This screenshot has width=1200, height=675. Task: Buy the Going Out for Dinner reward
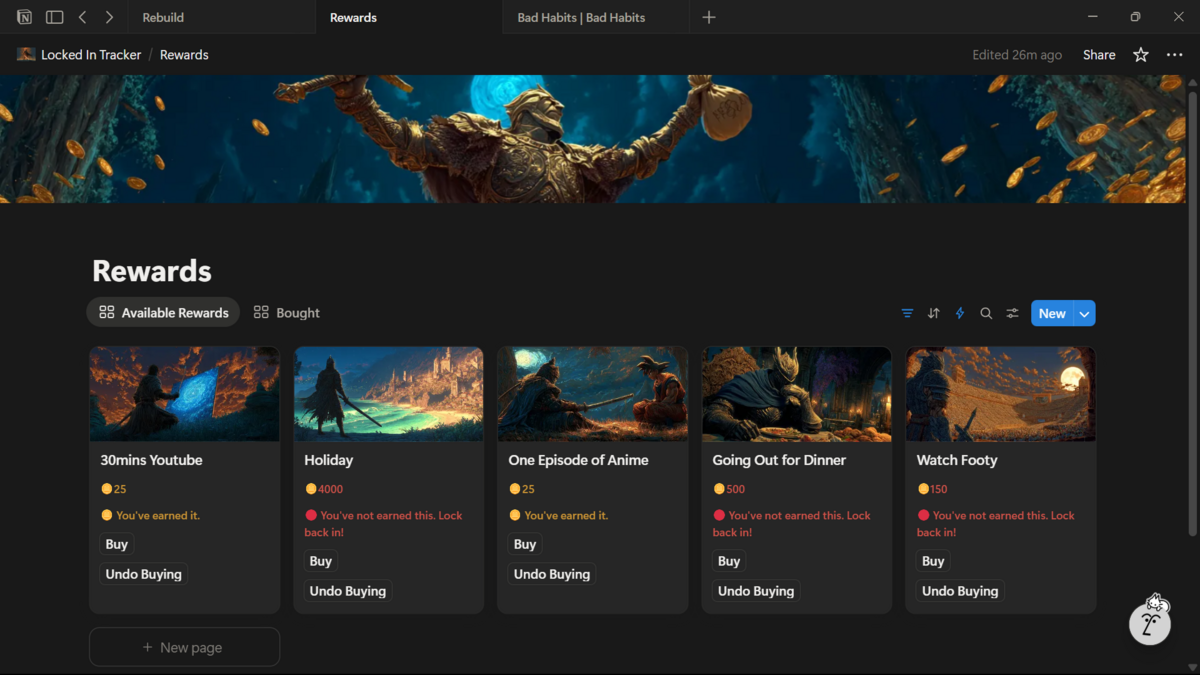pos(729,561)
